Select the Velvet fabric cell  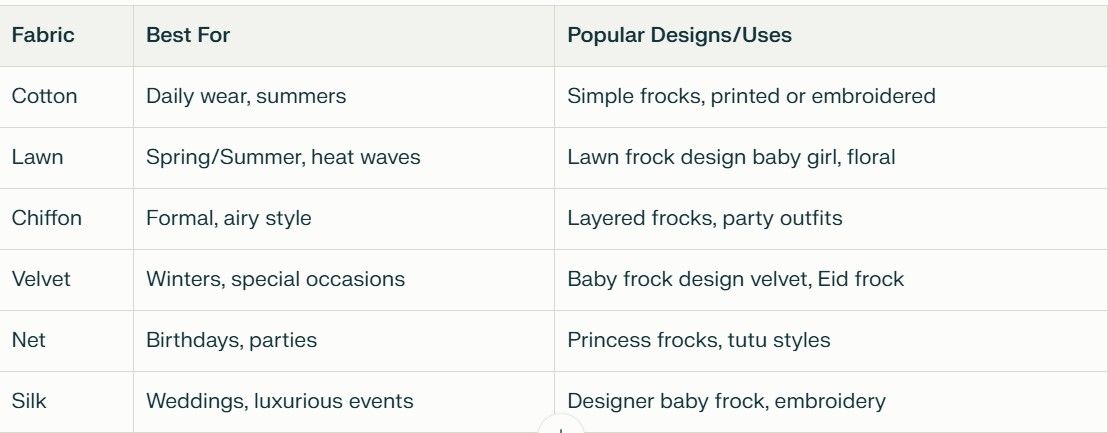click(x=41, y=280)
